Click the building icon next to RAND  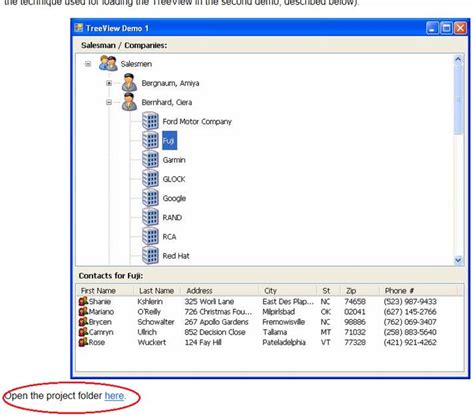[x=150, y=217]
